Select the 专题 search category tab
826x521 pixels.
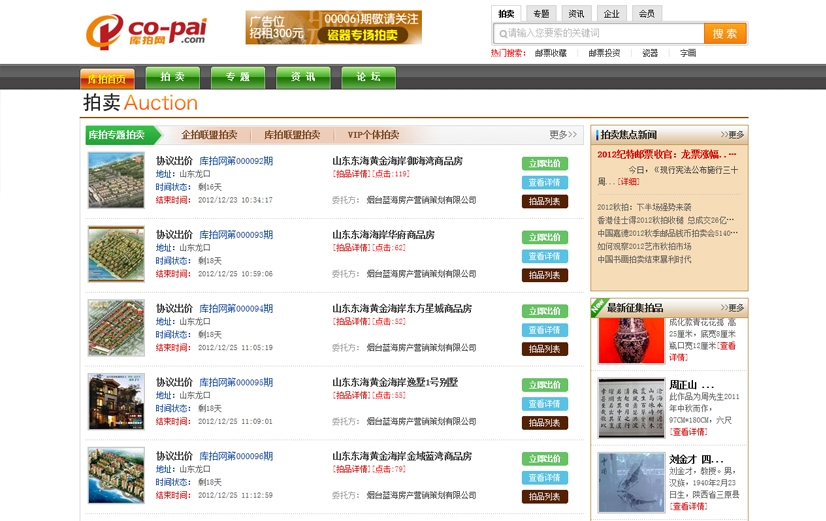tap(541, 13)
